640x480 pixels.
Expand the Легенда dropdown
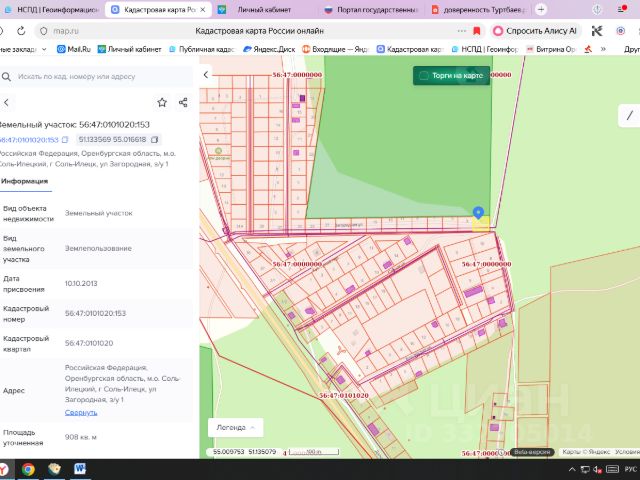236,427
